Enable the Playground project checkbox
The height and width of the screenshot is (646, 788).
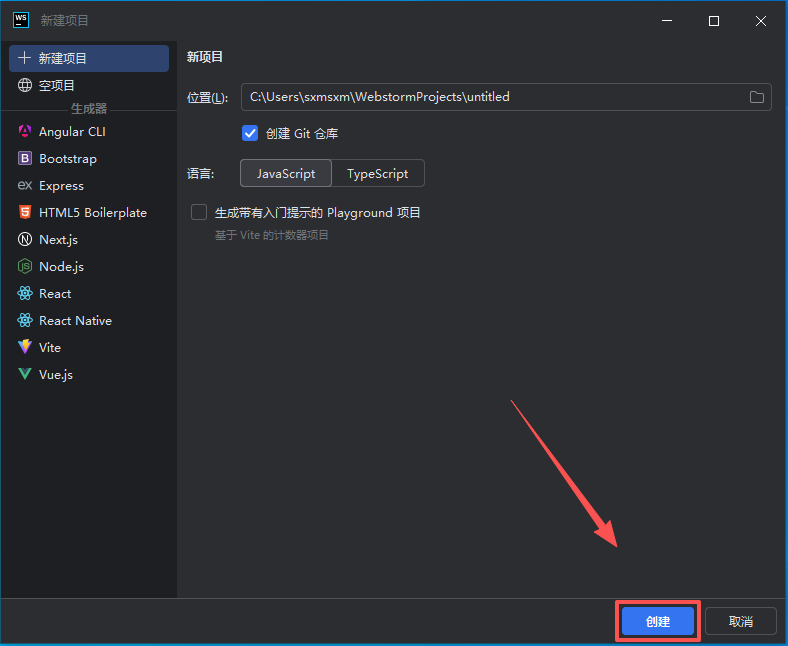coord(199,212)
